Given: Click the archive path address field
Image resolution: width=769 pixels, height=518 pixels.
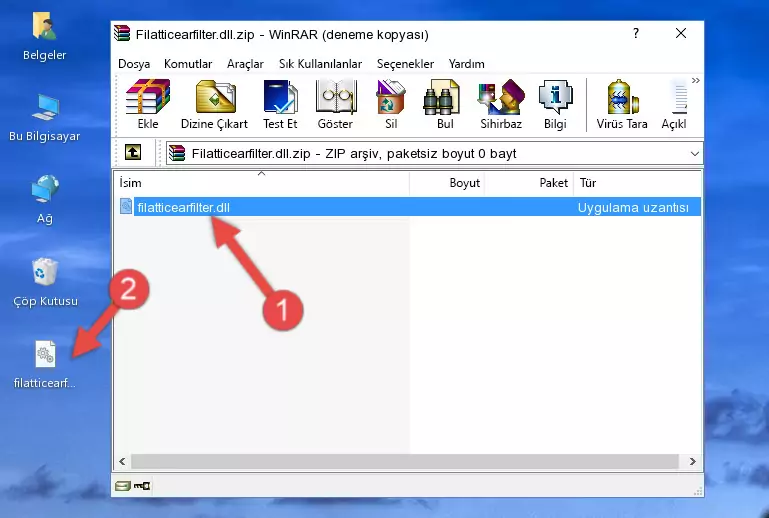Looking at the screenshot, I should click(434, 154).
